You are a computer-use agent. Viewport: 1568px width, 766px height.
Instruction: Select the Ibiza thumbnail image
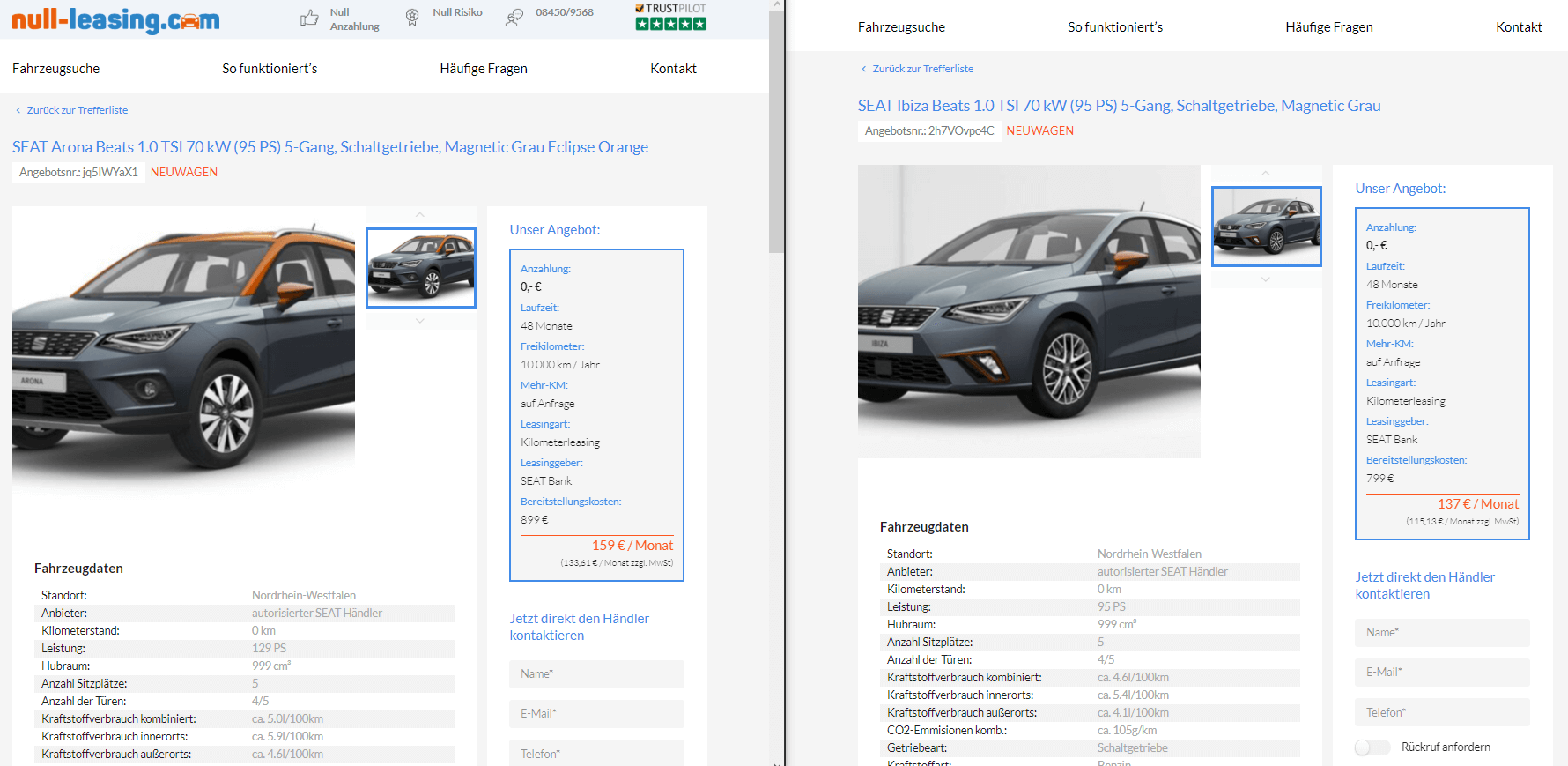(x=1267, y=227)
